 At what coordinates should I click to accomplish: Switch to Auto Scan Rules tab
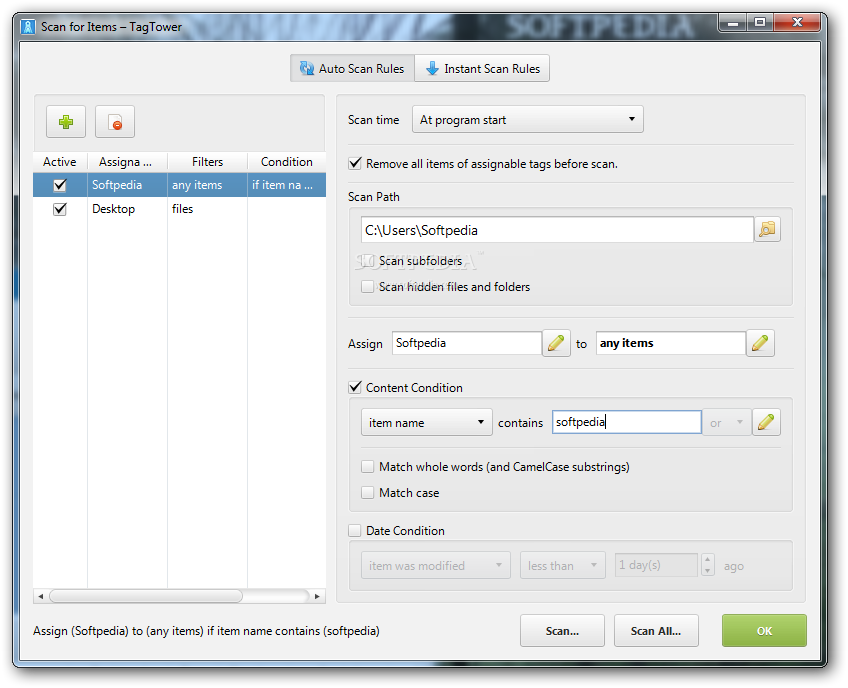pyautogui.click(x=353, y=68)
